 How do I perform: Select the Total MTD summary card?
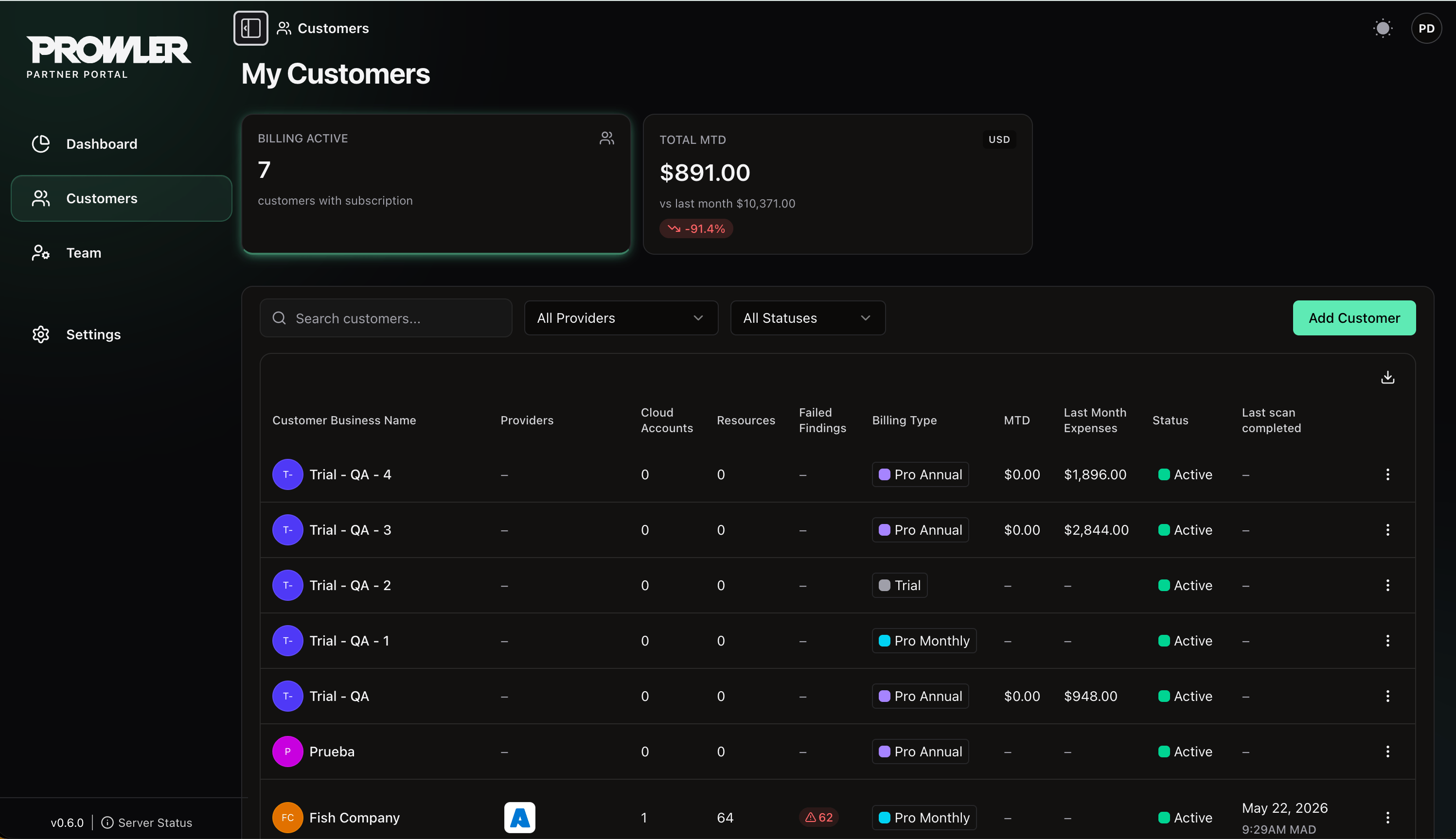(837, 184)
